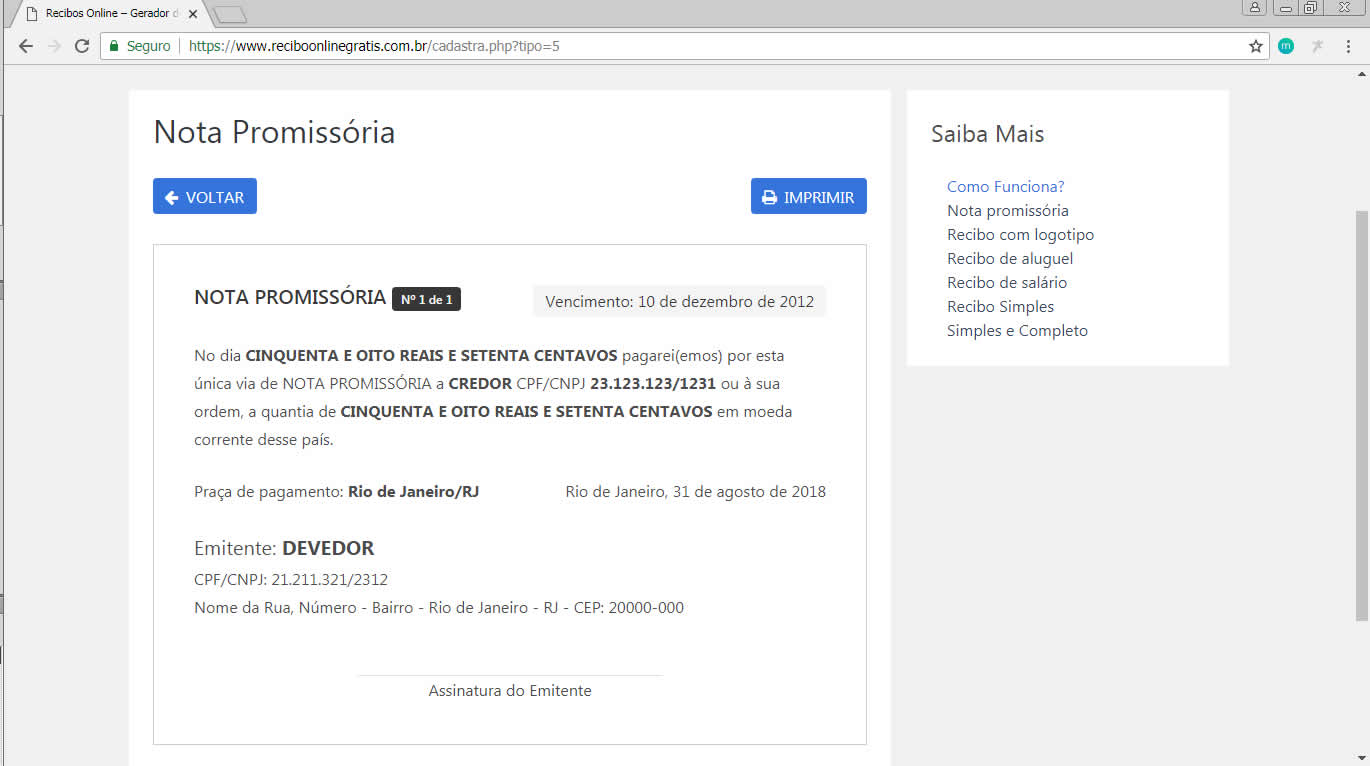Screen dimensions: 1370x766
Task: Open the Recibo com logotipo link
Action: pyautogui.click(x=1021, y=234)
